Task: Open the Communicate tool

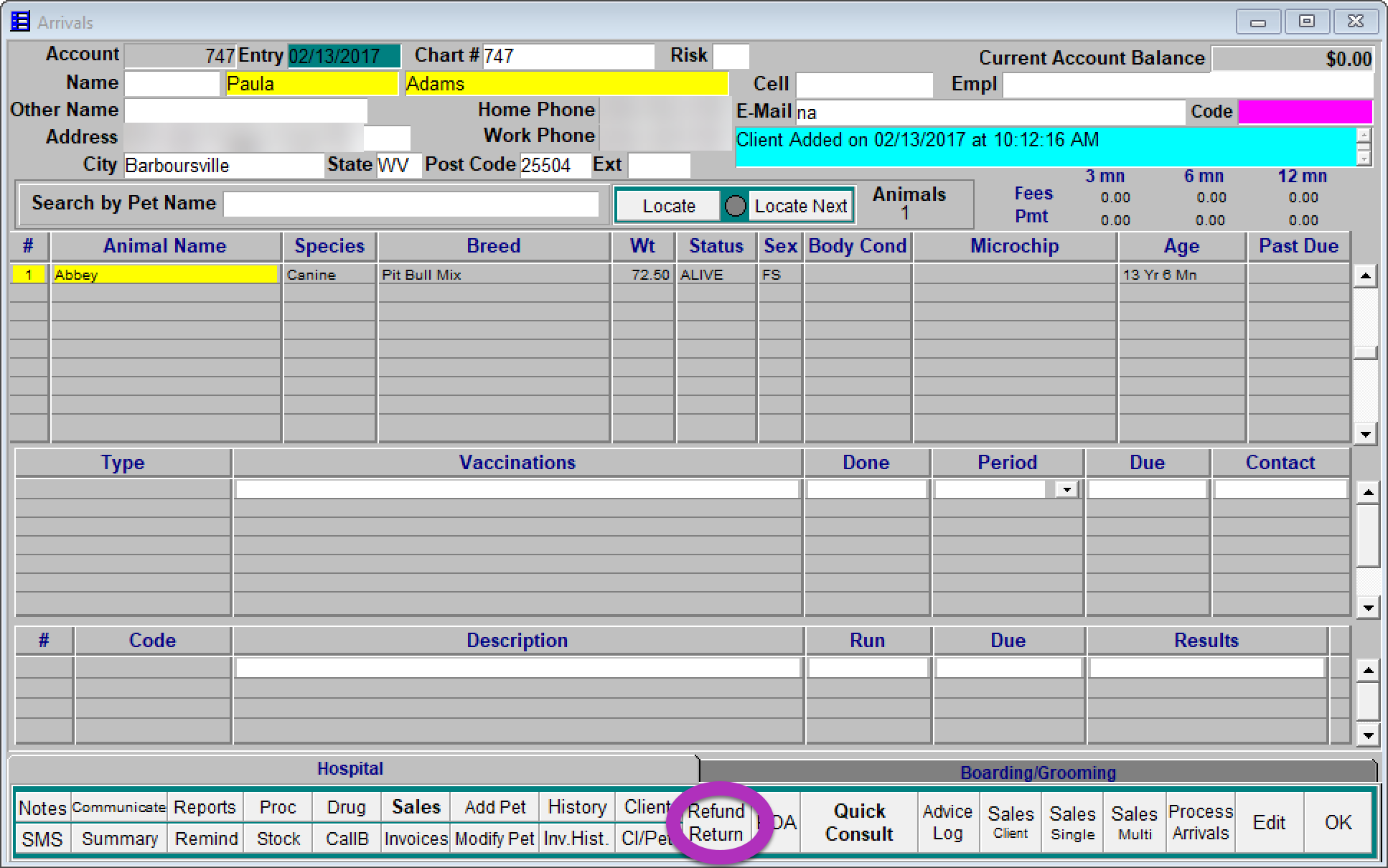Action: click(119, 806)
